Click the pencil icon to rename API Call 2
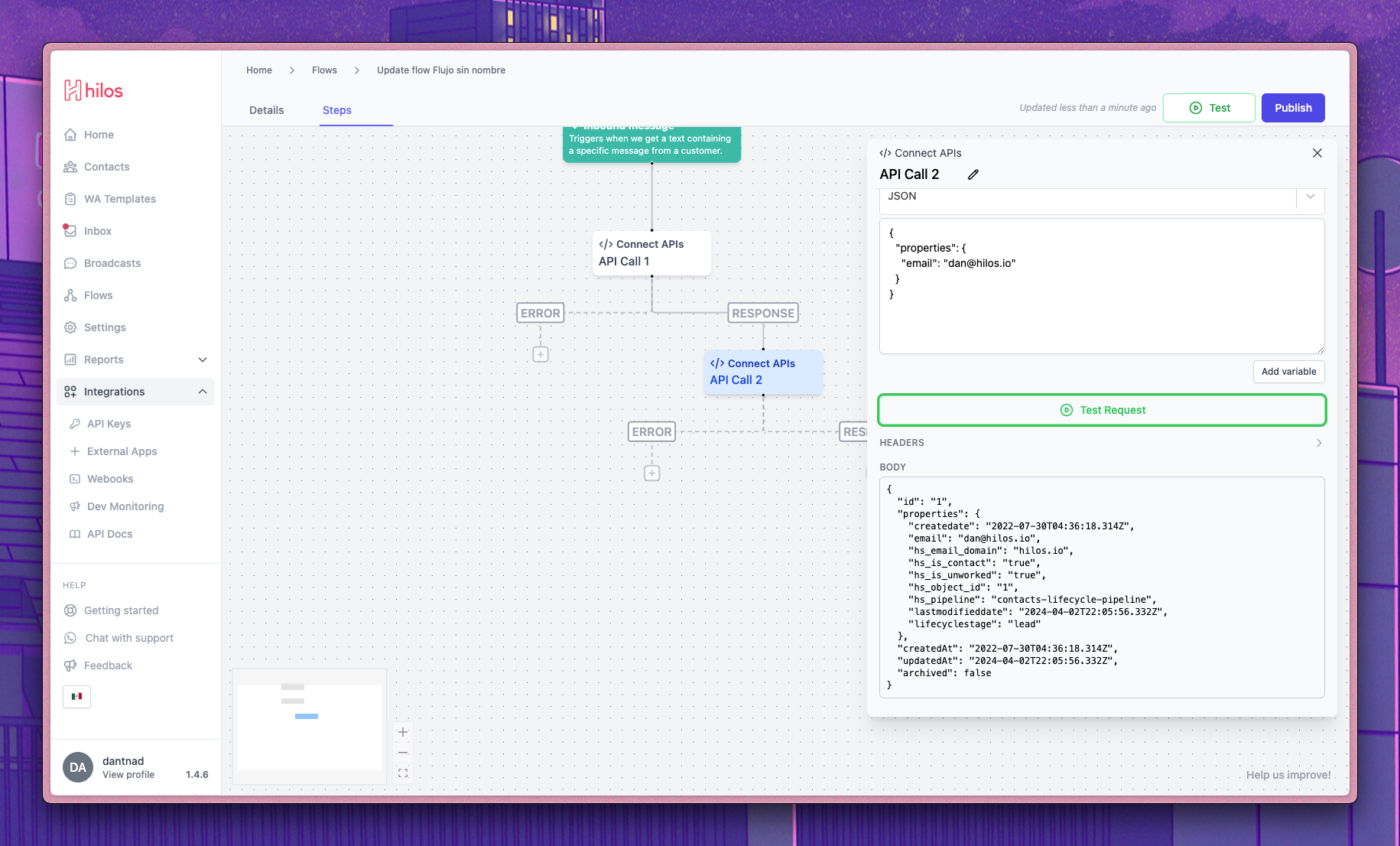1400x846 pixels. tap(973, 174)
